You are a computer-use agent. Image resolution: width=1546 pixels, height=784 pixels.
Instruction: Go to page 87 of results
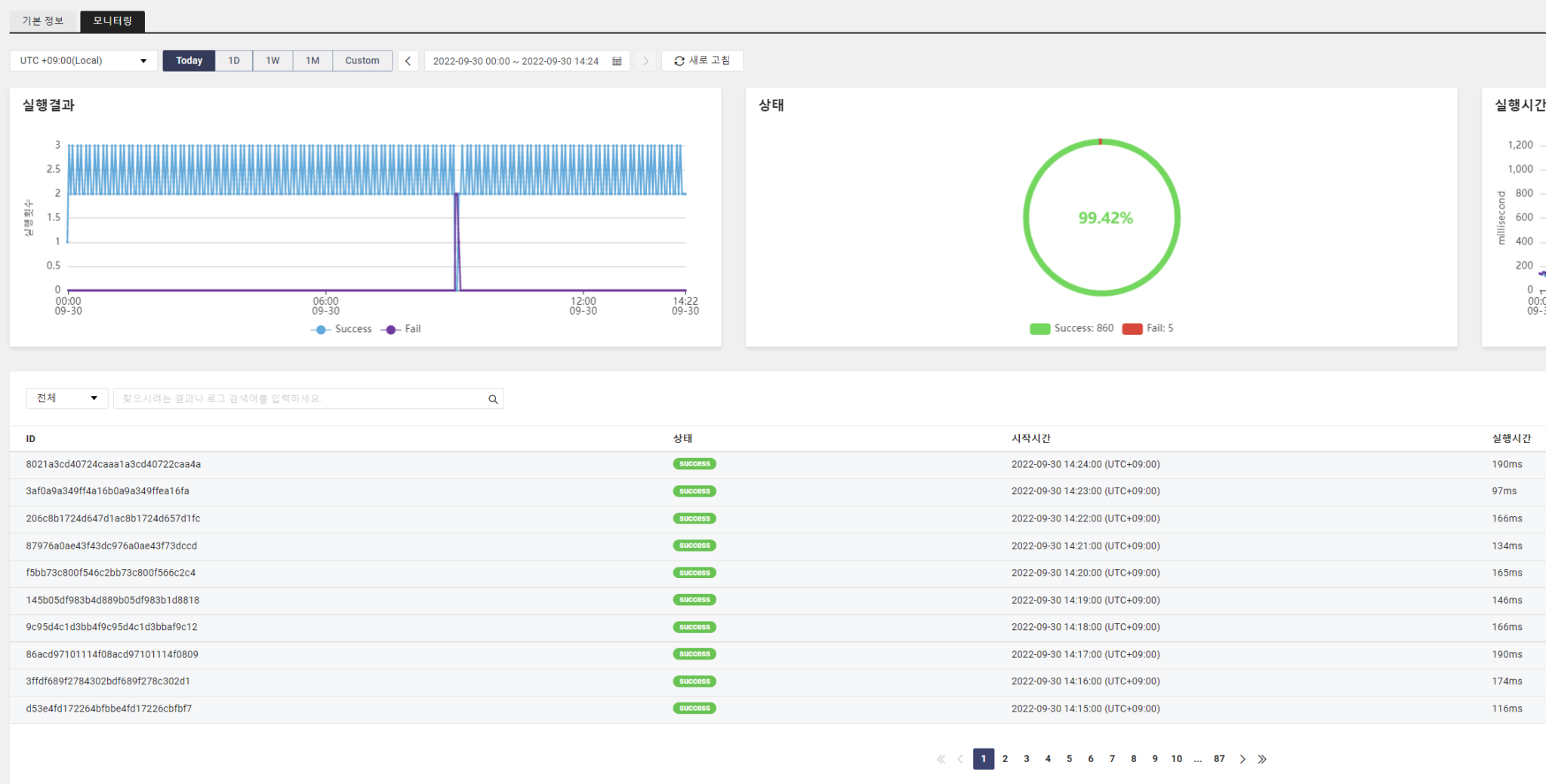pyautogui.click(x=1219, y=759)
